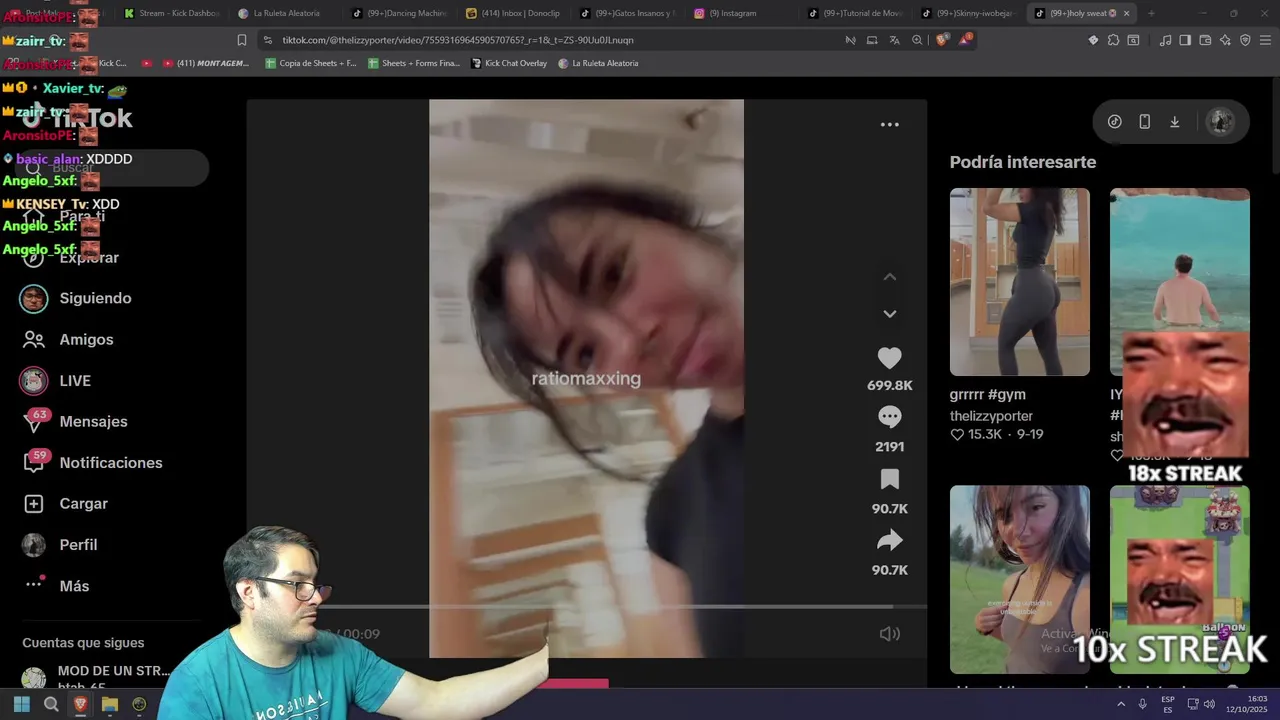The image size is (1280, 720).
Task: Open Windows taskbar search
Action: click(51, 704)
